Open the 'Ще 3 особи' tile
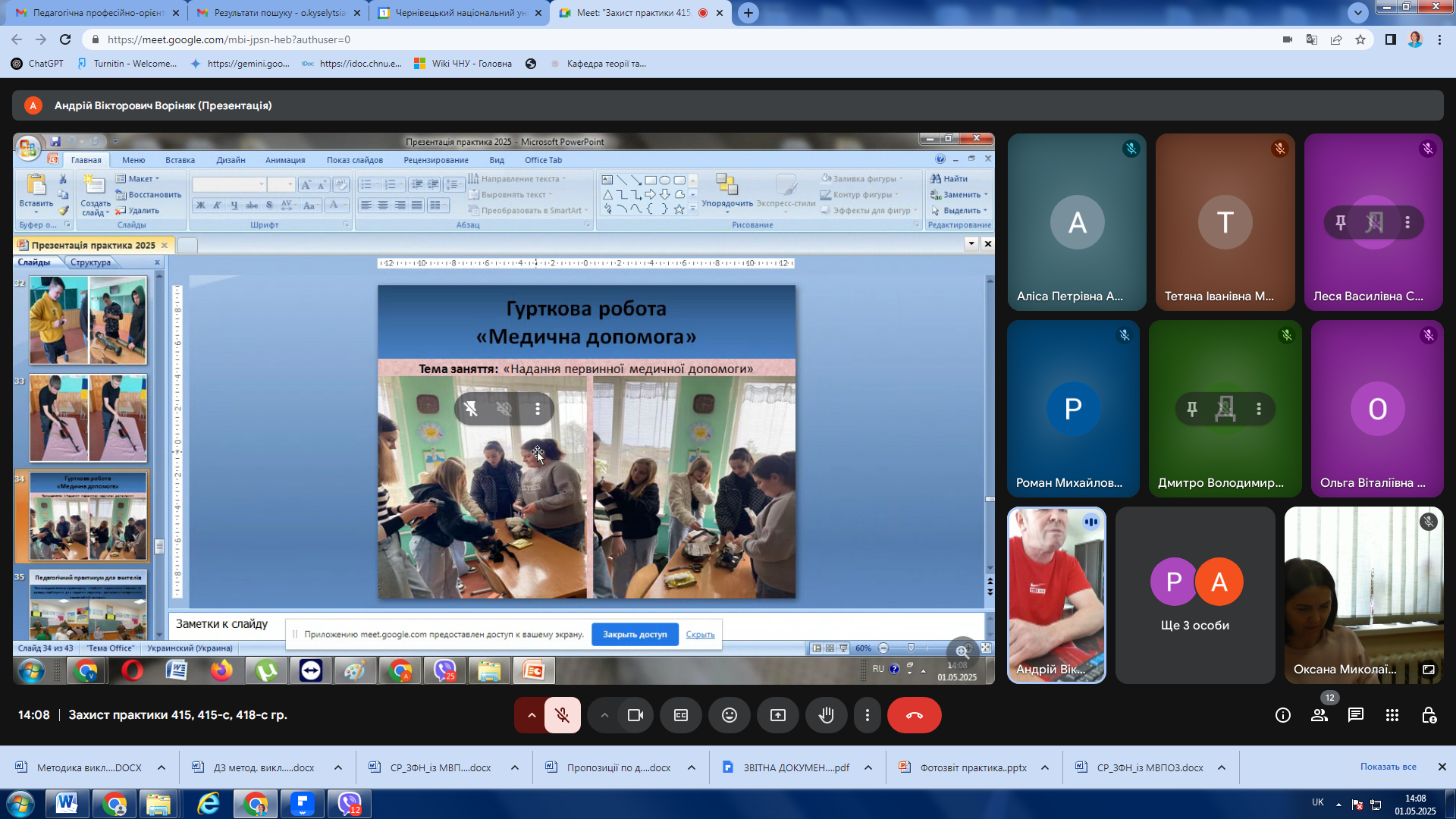 1195,595
